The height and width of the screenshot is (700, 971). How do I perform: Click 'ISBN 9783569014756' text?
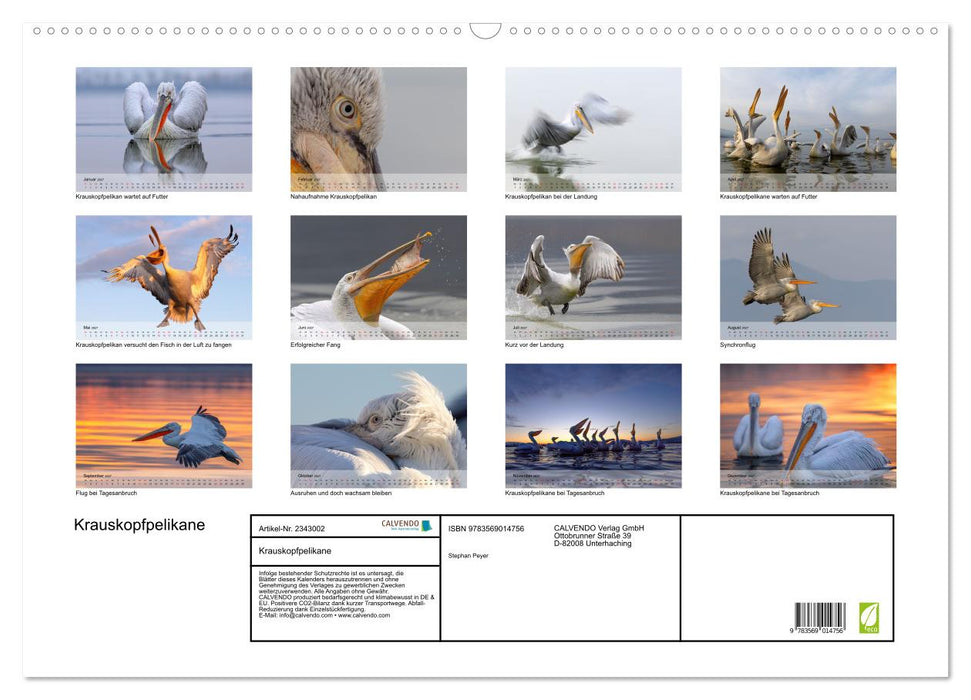(x=486, y=528)
